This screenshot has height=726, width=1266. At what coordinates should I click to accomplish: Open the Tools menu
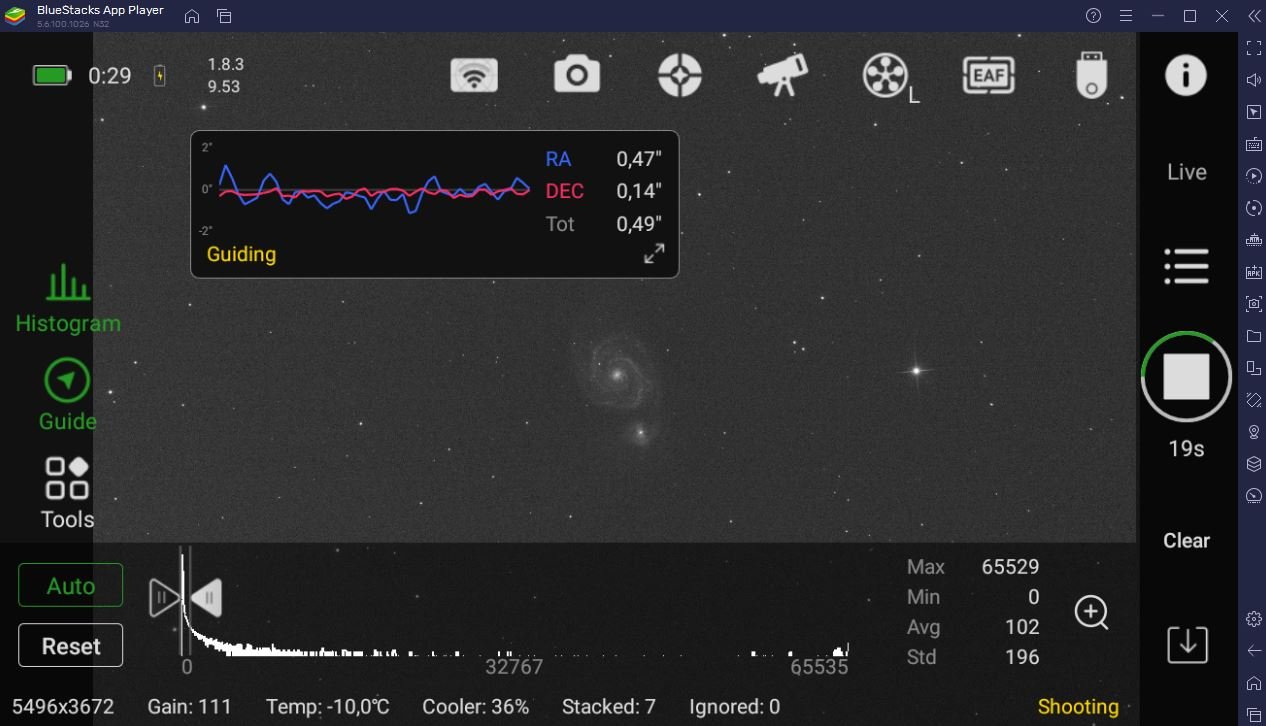point(68,493)
